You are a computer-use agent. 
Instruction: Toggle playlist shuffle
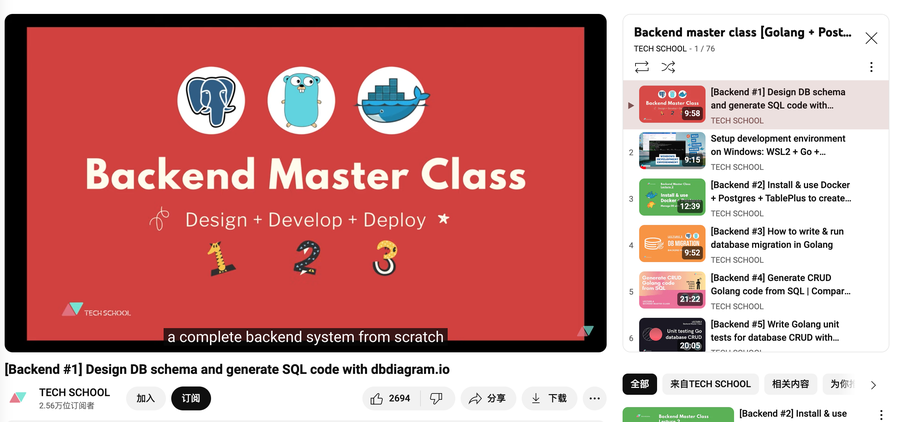668,67
